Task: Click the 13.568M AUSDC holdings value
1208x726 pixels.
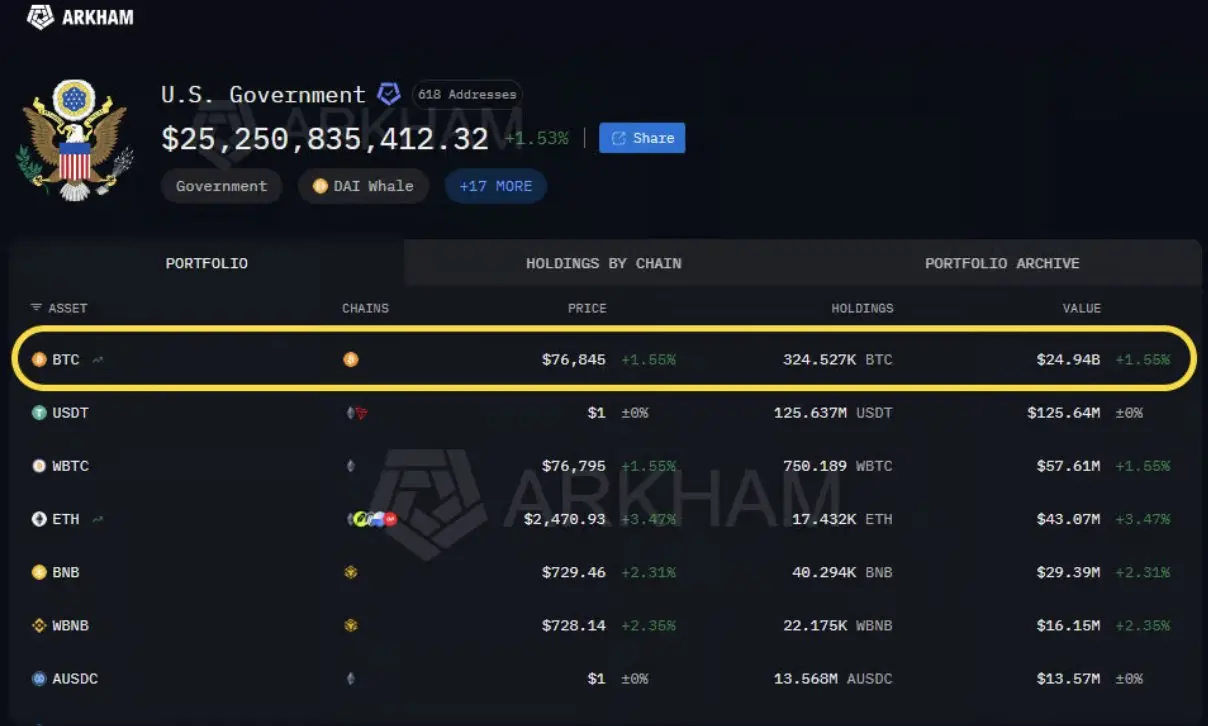Action: click(833, 679)
